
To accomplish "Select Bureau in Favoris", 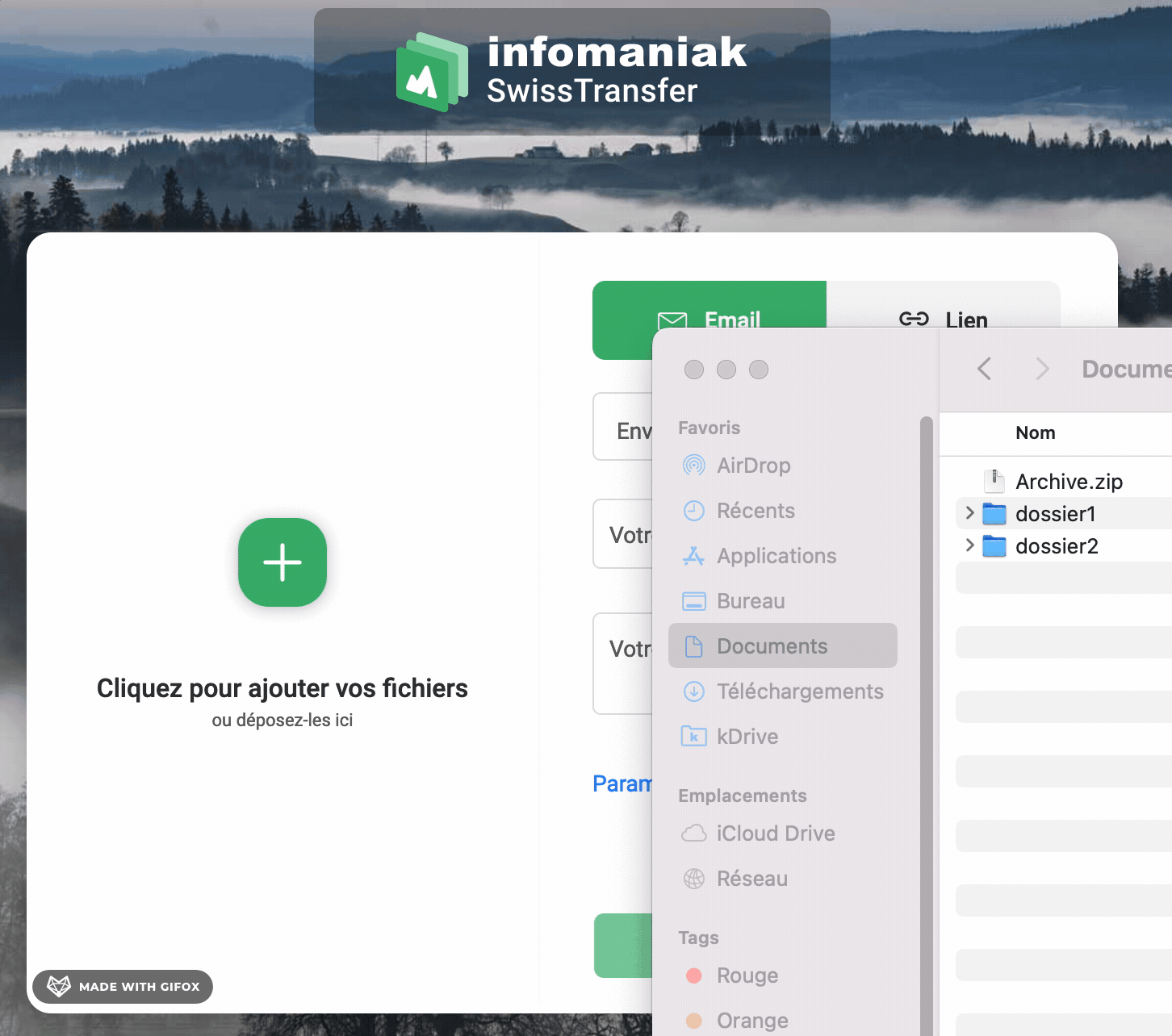I will (x=751, y=600).
